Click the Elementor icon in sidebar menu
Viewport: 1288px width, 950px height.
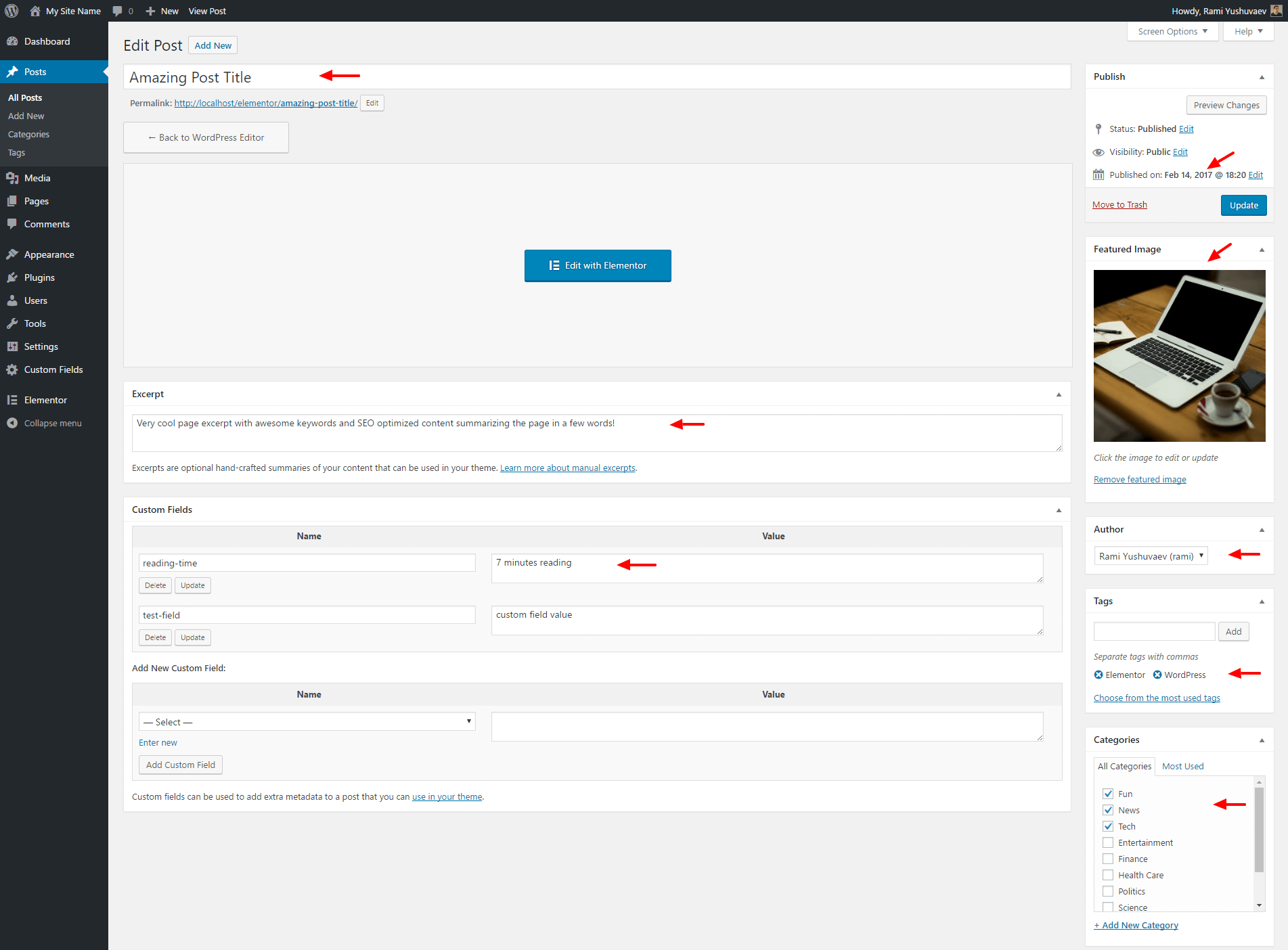[x=12, y=400]
